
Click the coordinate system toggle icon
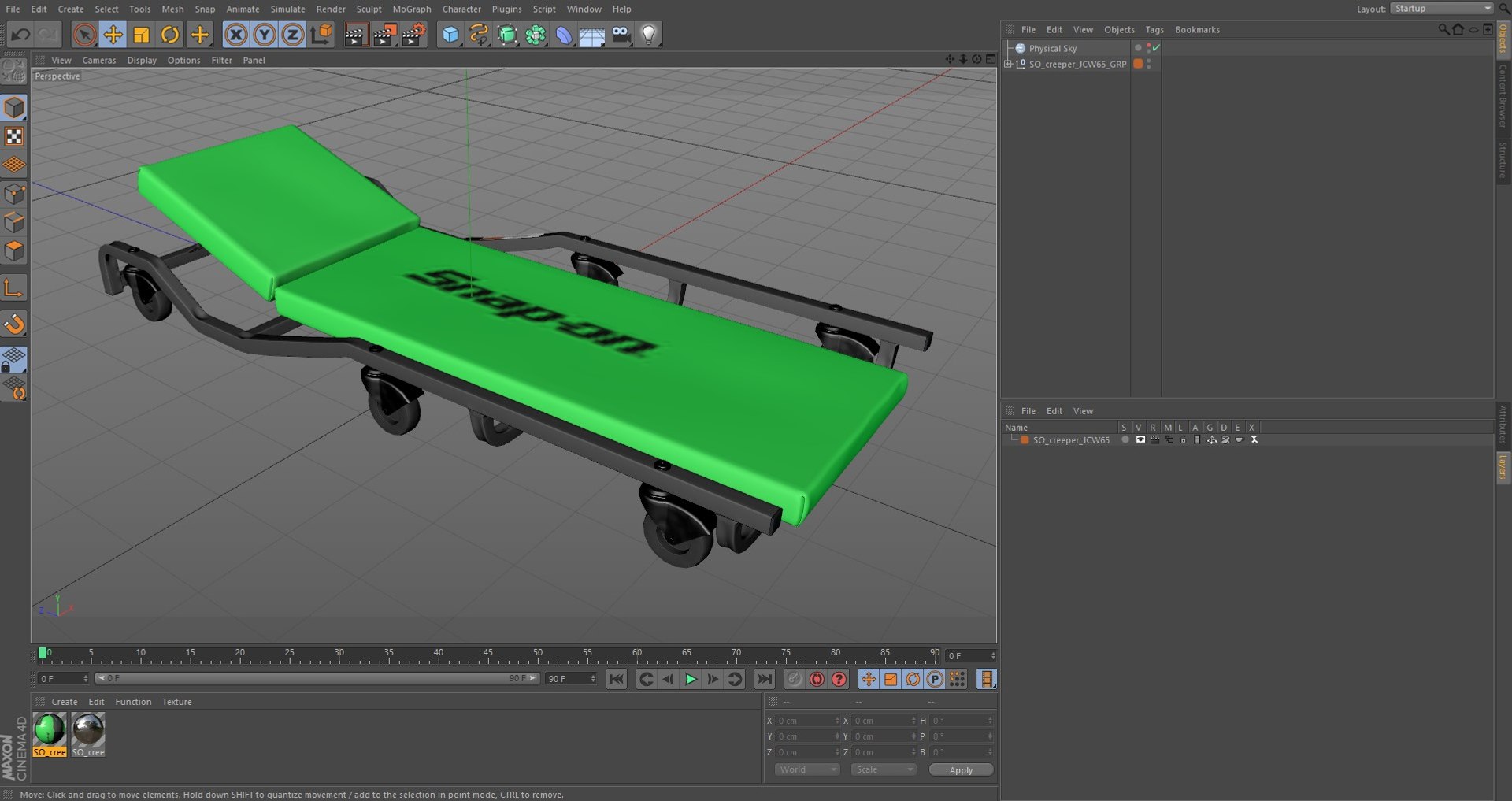(x=322, y=35)
